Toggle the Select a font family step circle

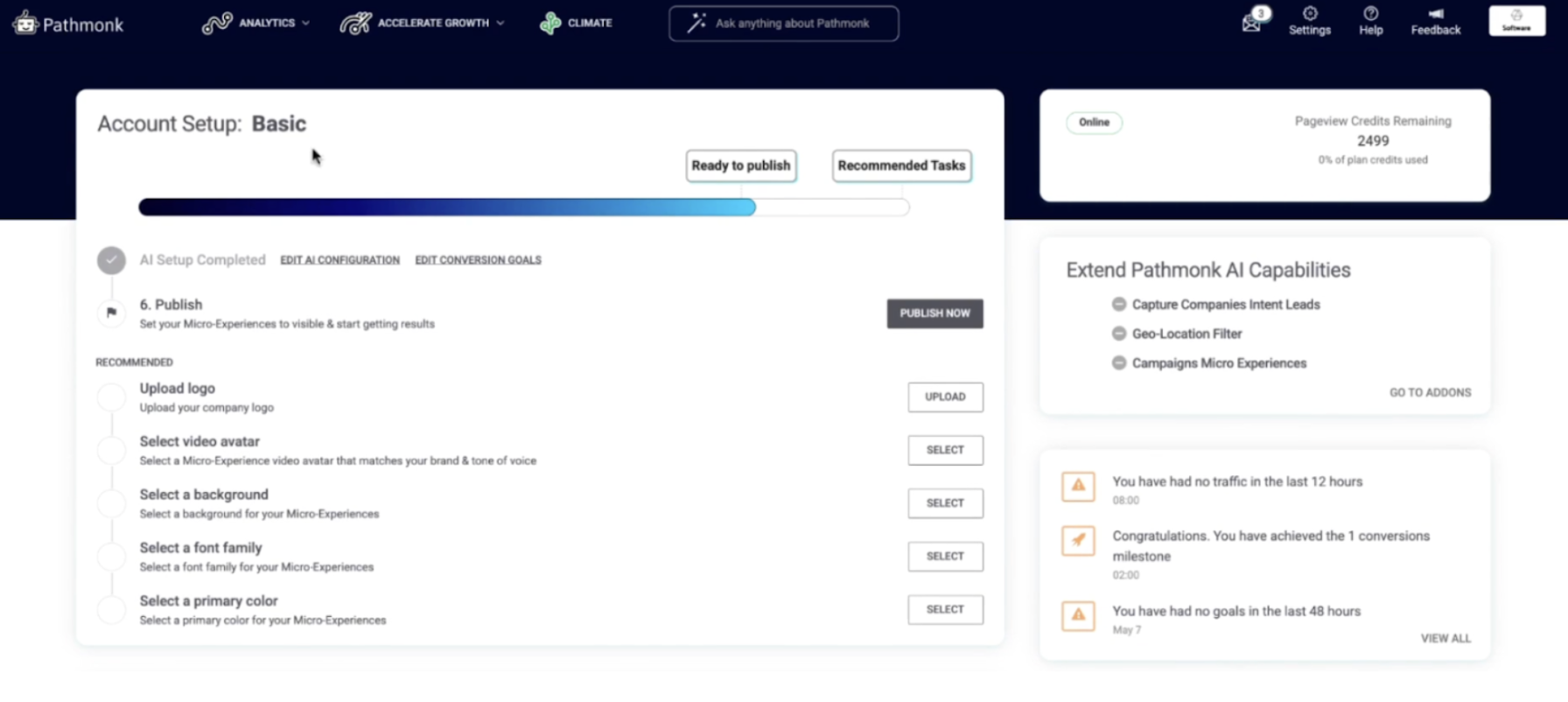tap(111, 557)
